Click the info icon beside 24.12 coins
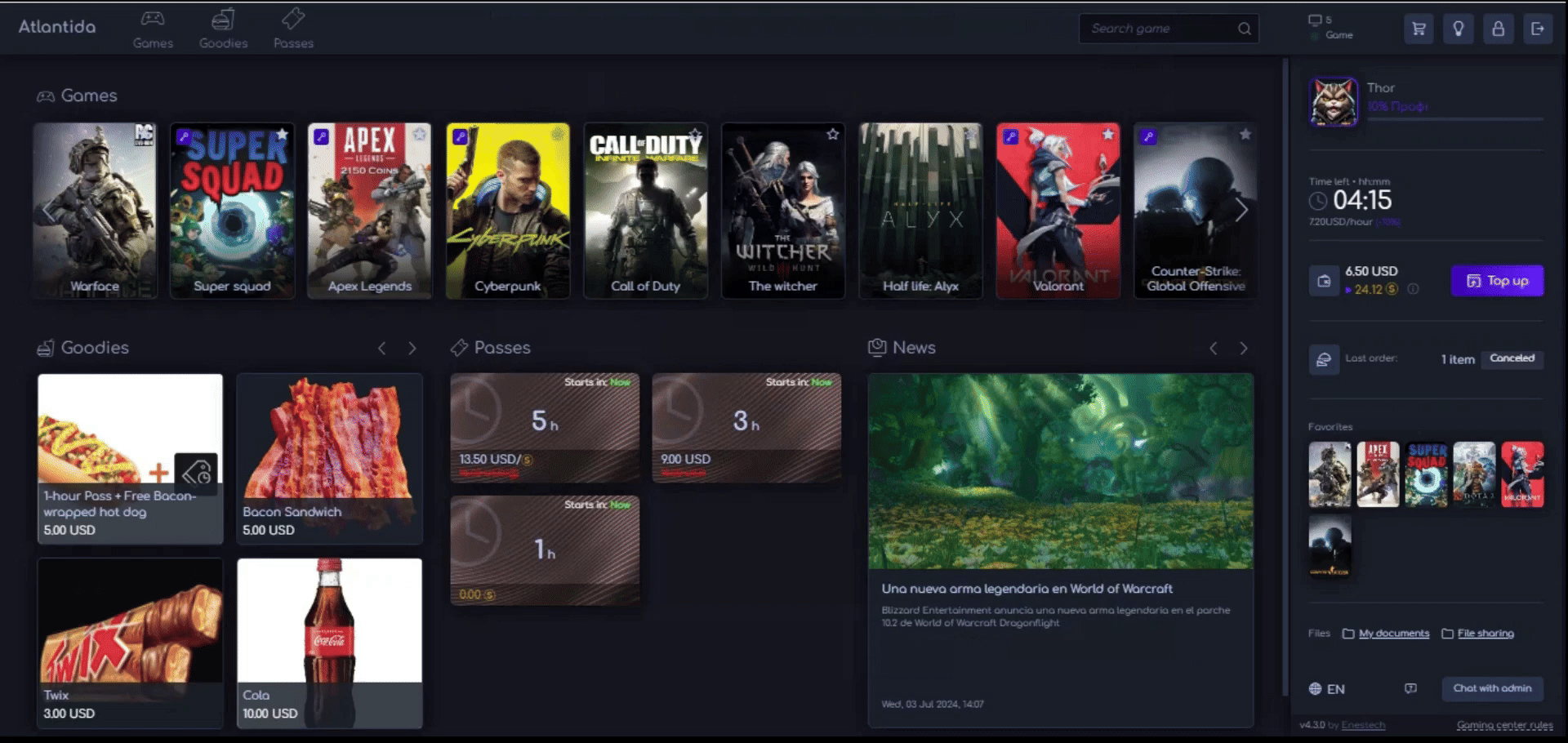1568x743 pixels. coord(1413,289)
